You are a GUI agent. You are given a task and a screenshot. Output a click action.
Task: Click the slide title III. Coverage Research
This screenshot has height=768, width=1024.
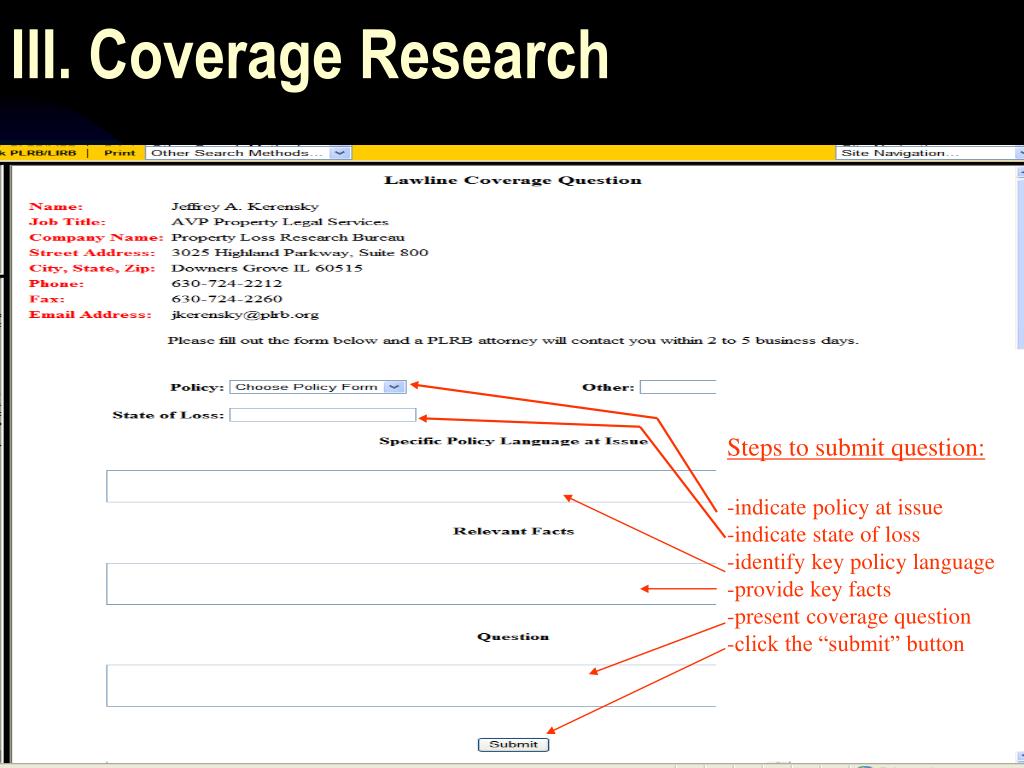(310, 56)
